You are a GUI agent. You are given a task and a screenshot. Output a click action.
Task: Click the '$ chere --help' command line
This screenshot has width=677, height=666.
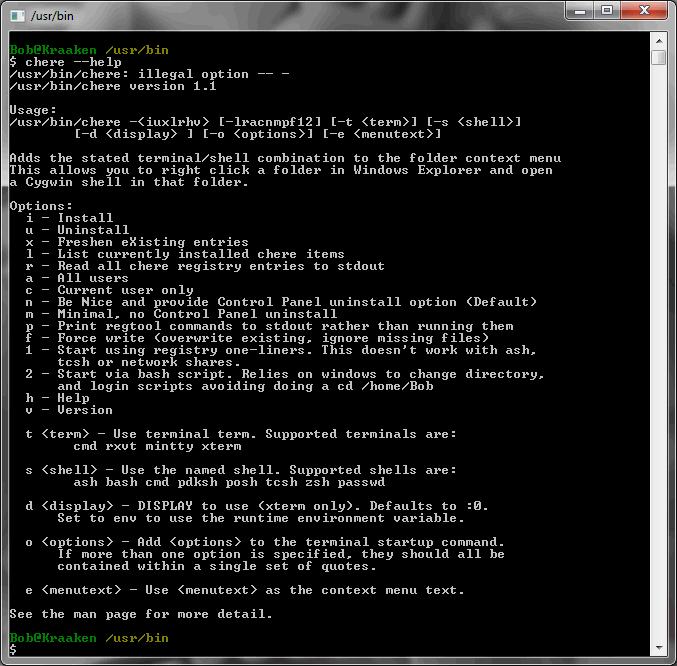(x=66, y=62)
